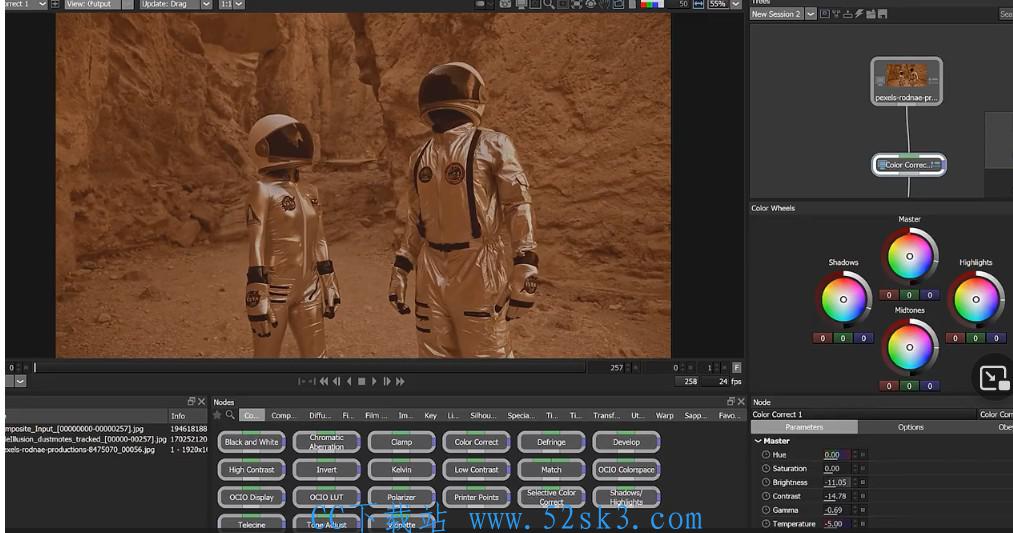The width and height of the screenshot is (1013, 533).
Task: Click the clock keyframe icon beside Contrast
Action: [766, 496]
